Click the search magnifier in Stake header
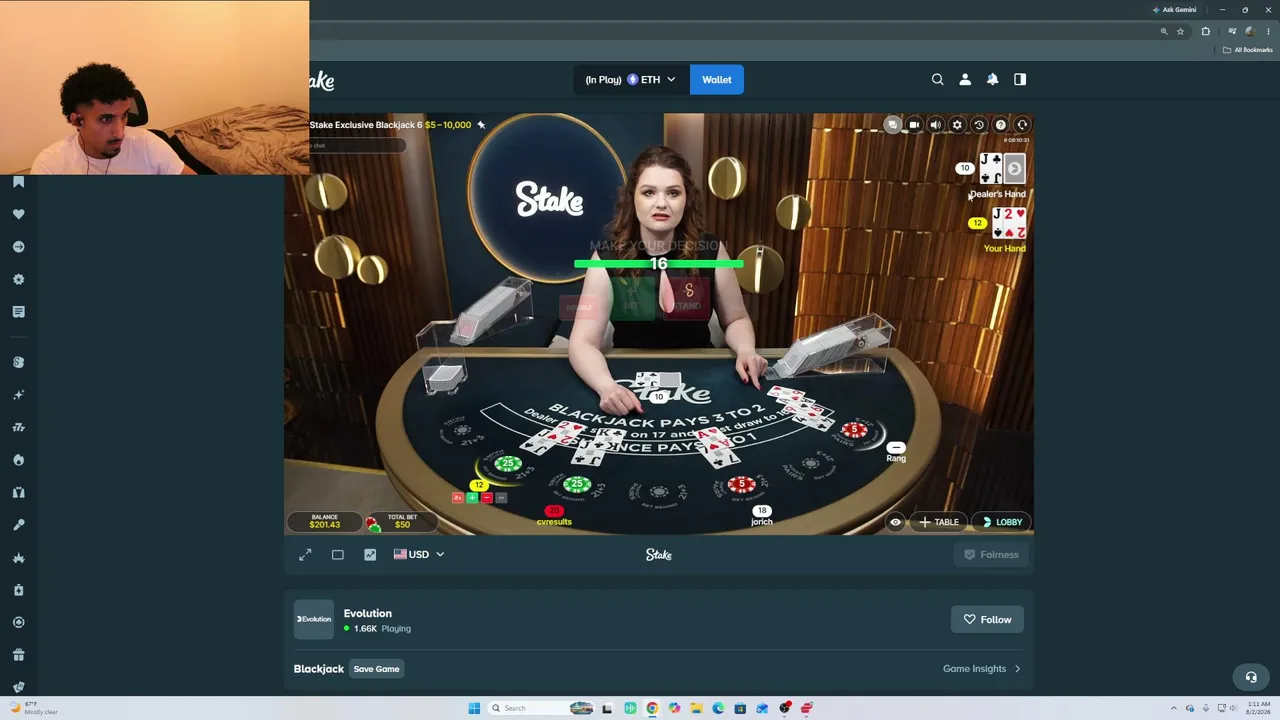The height and width of the screenshot is (720, 1280). point(937,79)
